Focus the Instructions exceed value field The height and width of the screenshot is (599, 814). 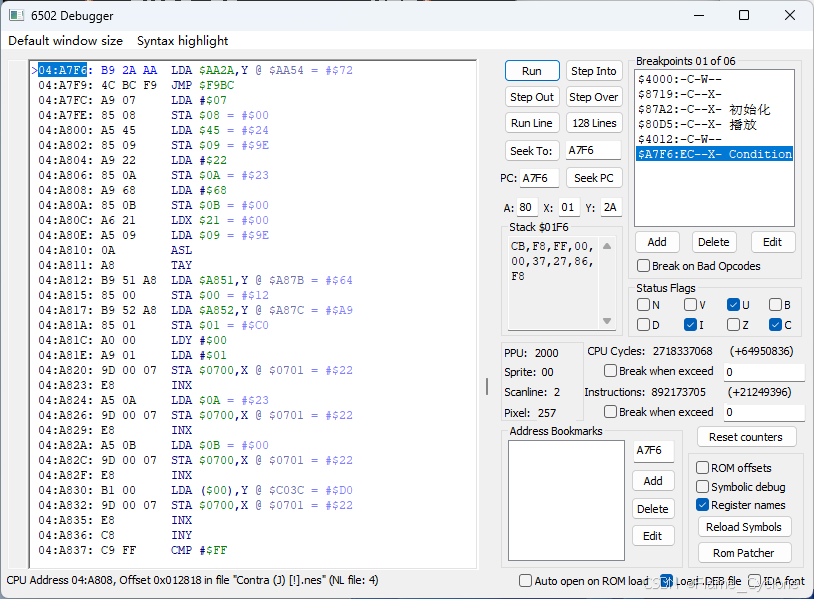pos(764,412)
